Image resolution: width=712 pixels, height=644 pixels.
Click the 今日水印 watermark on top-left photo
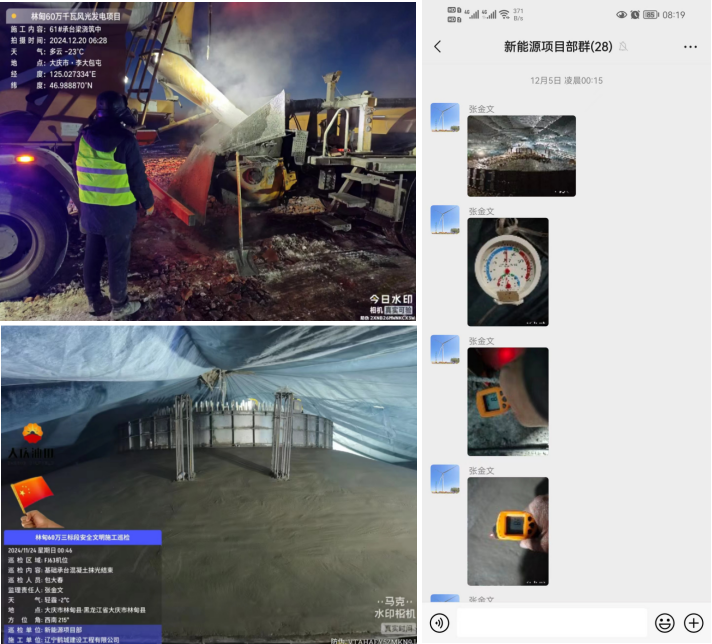pos(390,301)
